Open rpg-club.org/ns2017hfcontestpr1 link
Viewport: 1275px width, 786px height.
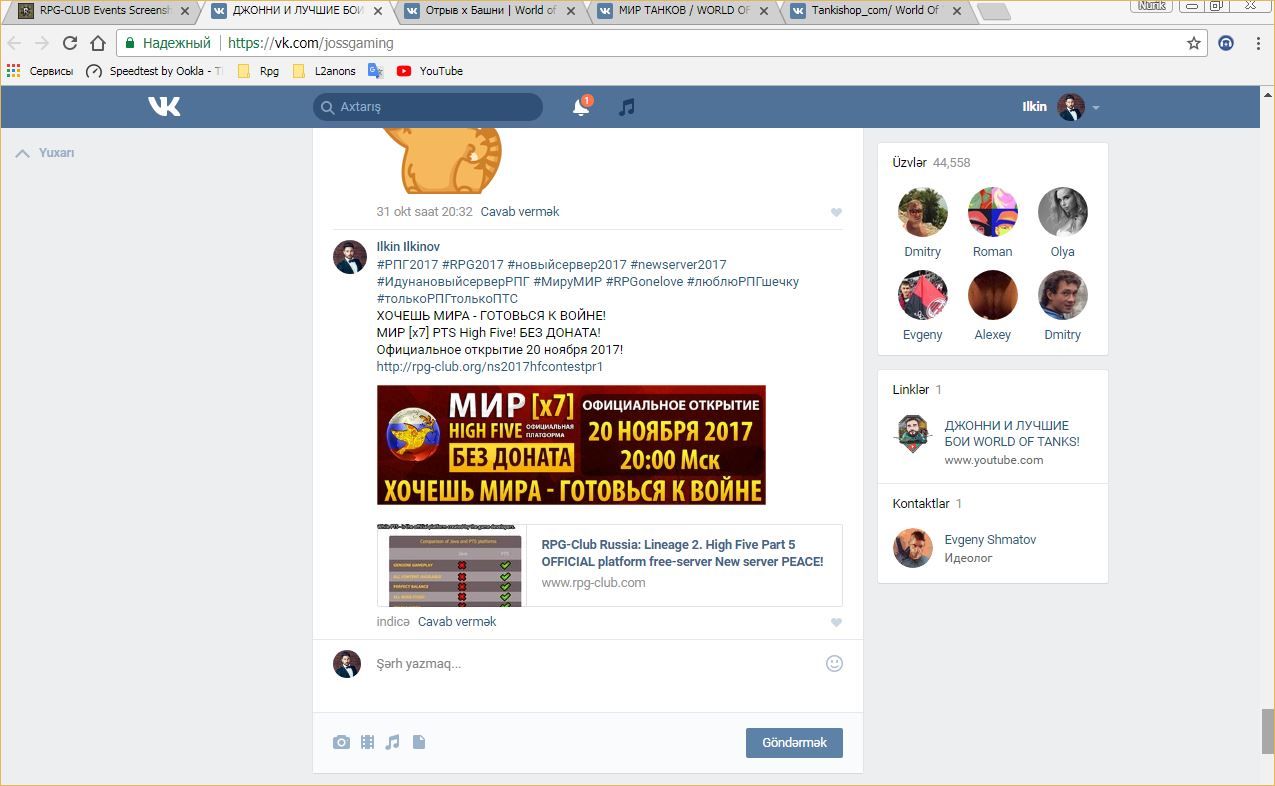pos(490,367)
